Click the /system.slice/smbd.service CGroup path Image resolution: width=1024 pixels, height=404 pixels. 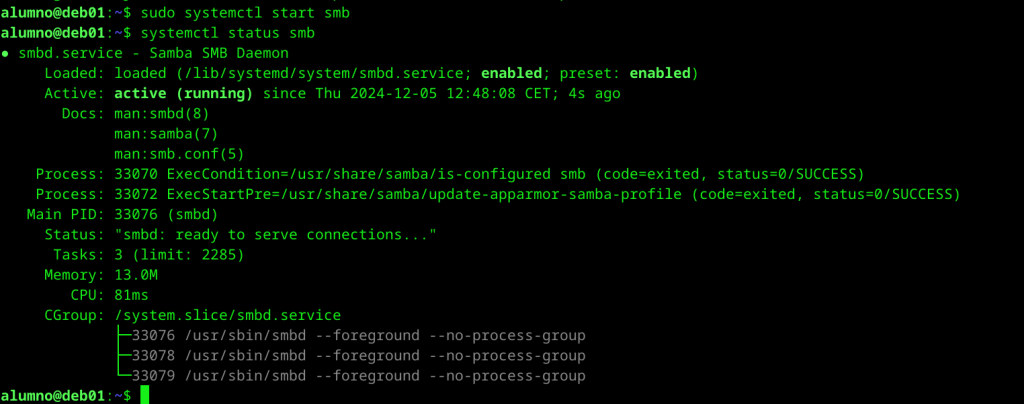[x=228, y=315]
